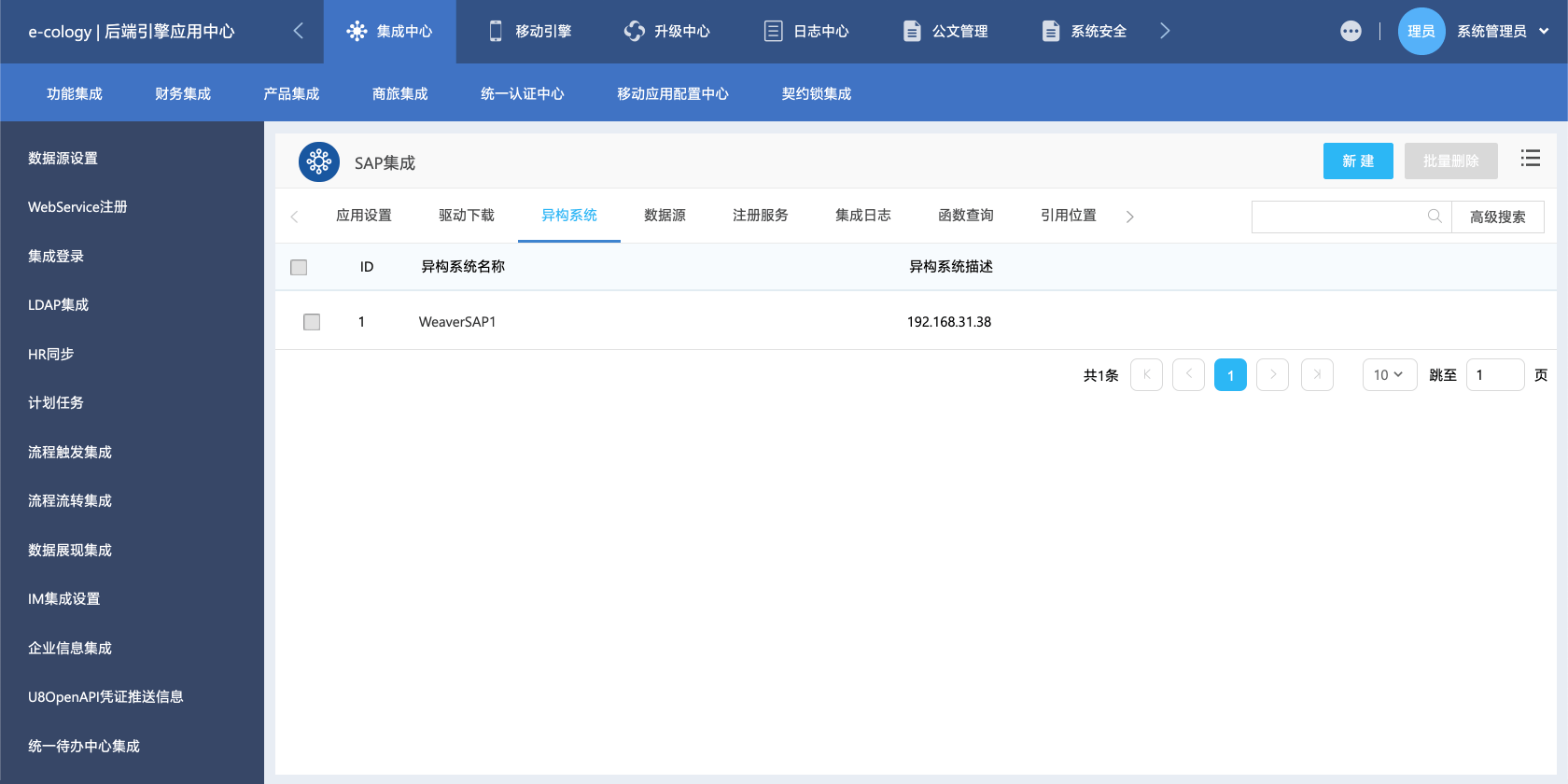
Task: Open 财务集成 in the sub menu
Action: click(183, 93)
